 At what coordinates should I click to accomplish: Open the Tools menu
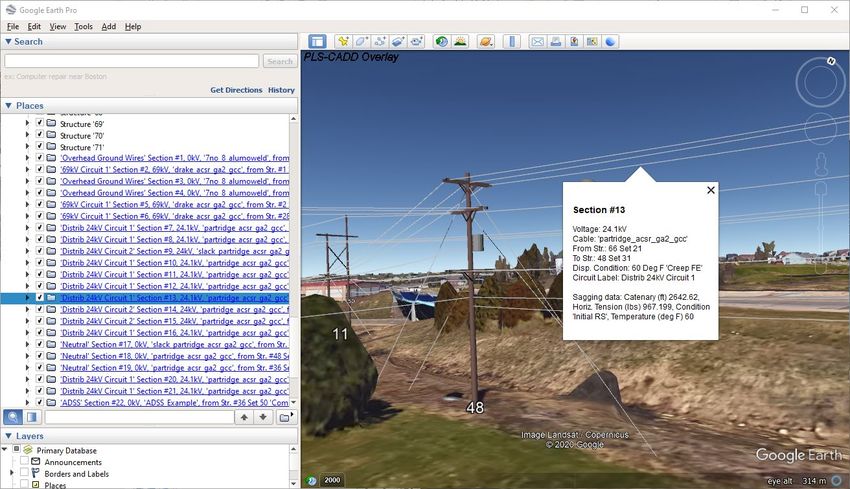tap(83, 26)
